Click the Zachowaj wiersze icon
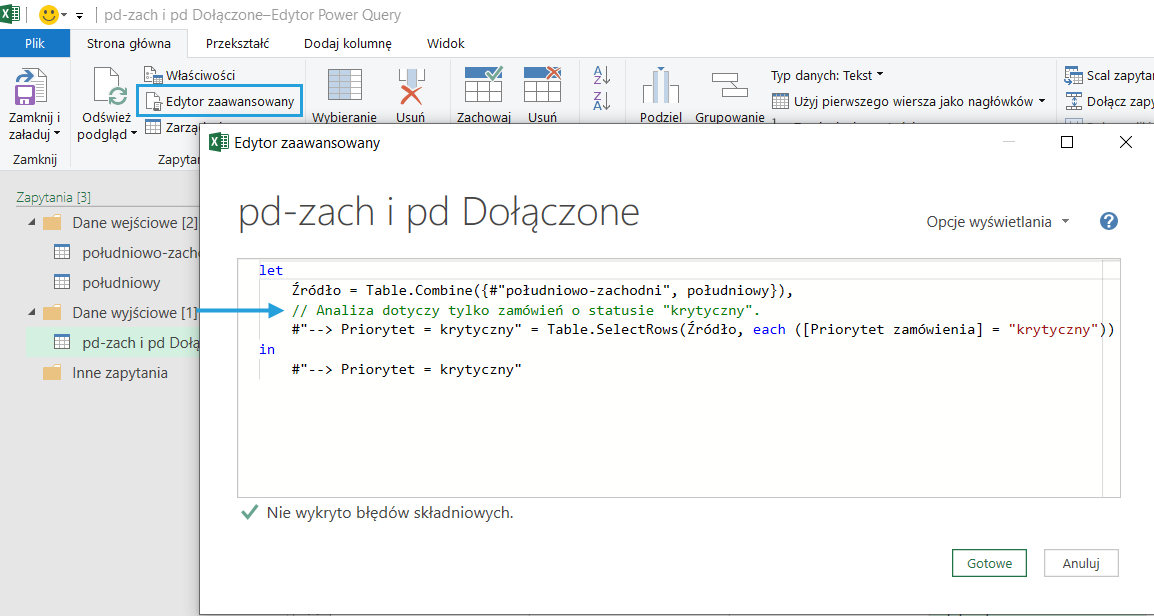Viewport: 1154px width, 616px height. tap(483, 86)
